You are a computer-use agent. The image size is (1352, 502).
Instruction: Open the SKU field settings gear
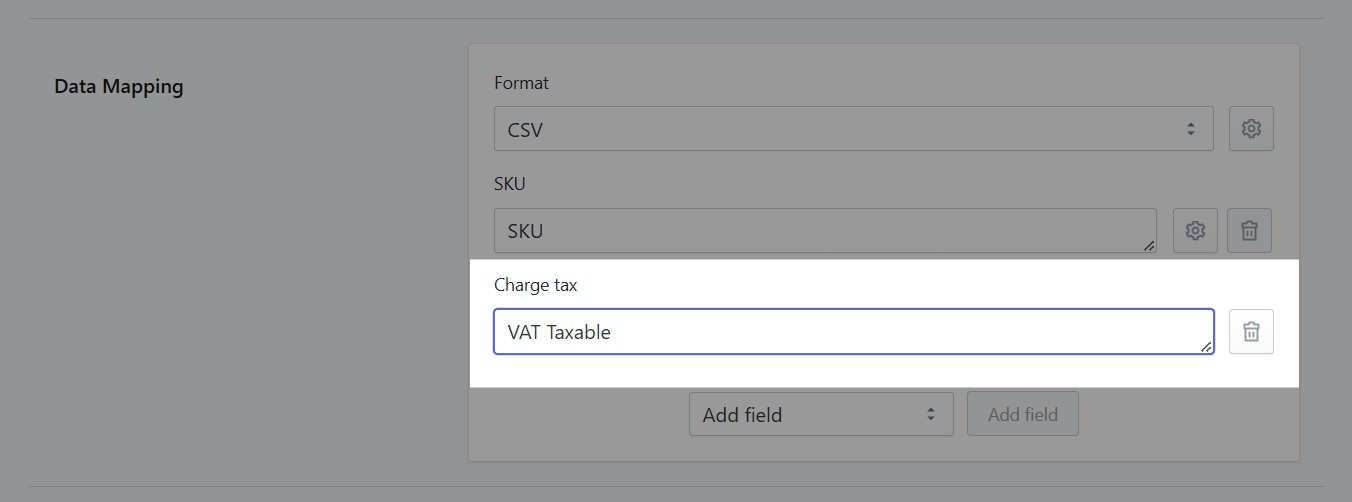[1194, 231]
